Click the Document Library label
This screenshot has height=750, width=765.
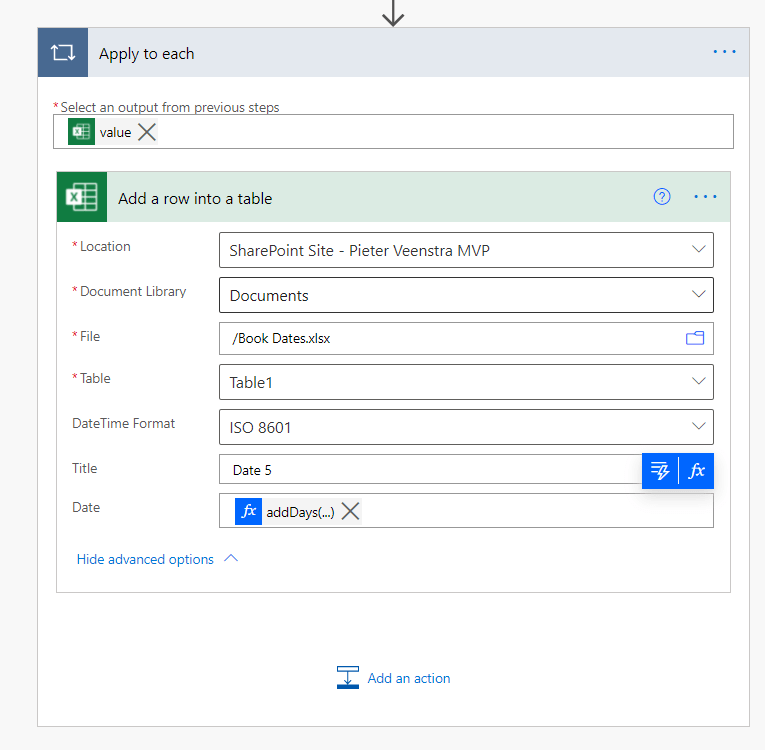(133, 291)
